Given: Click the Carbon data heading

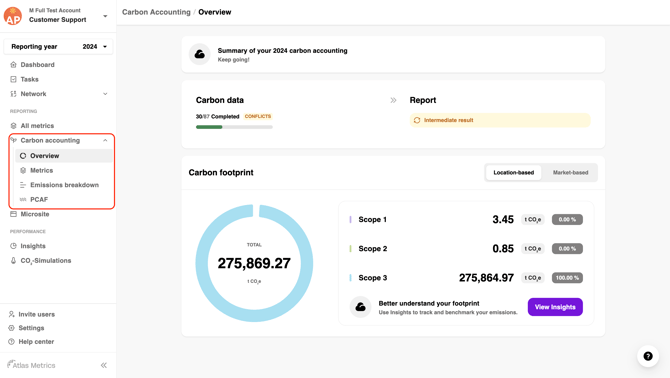Looking at the screenshot, I should click(220, 100).
